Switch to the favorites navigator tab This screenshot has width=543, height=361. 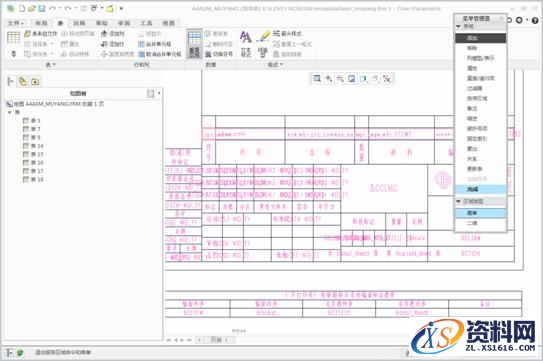35,81
